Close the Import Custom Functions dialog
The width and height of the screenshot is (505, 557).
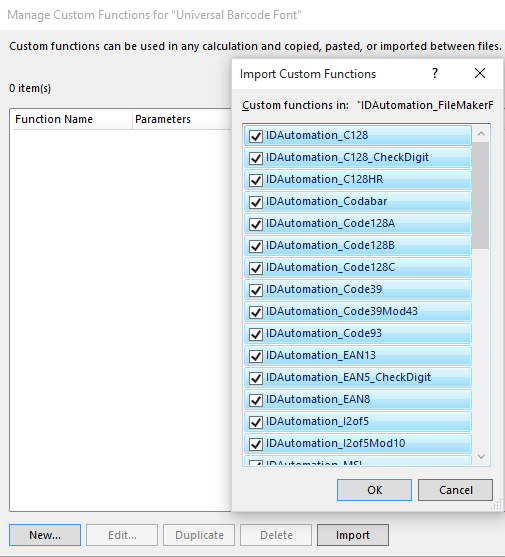480,74
